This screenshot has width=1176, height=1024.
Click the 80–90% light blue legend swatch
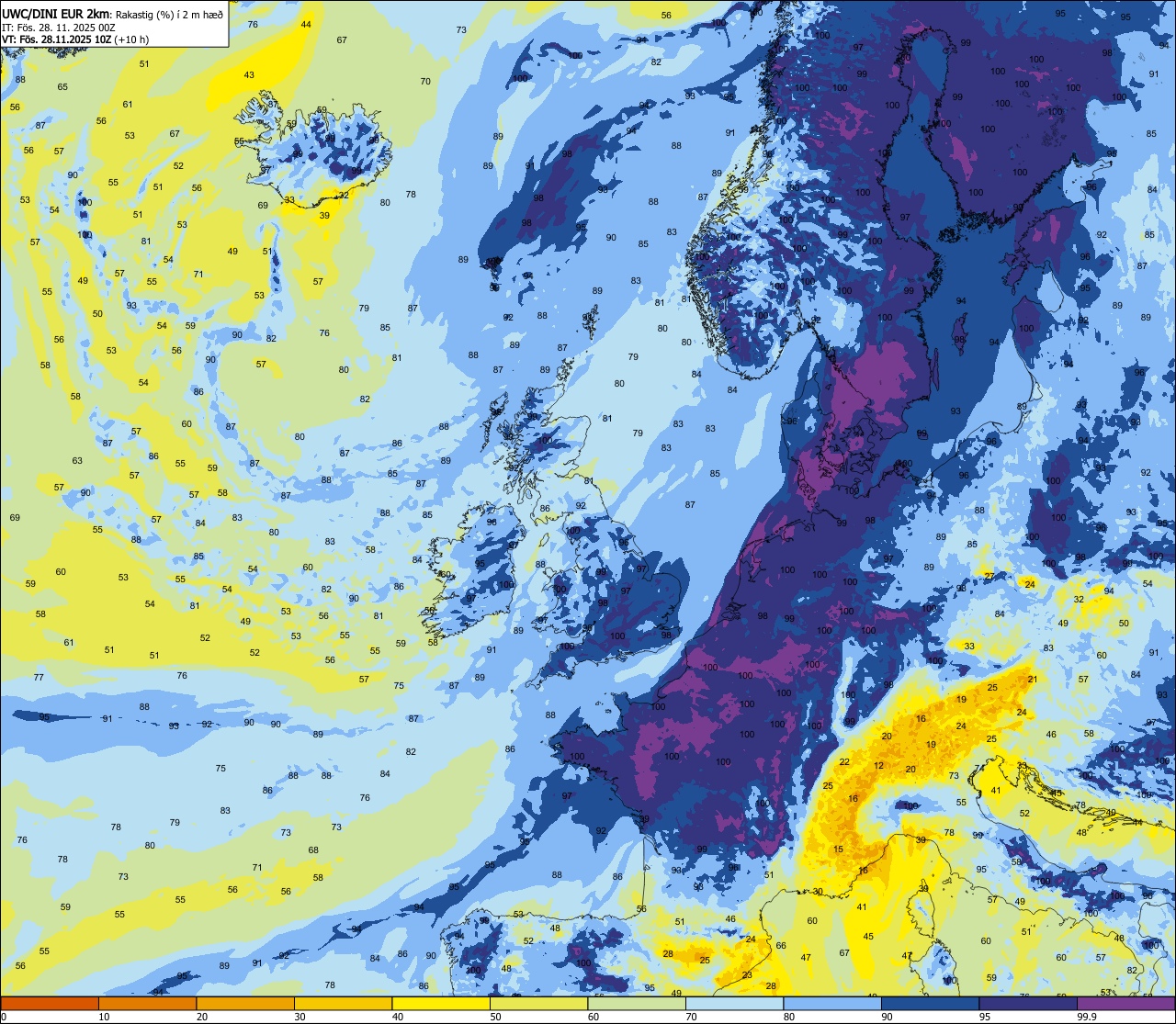pyautogui.click(x=832, y=1003)
